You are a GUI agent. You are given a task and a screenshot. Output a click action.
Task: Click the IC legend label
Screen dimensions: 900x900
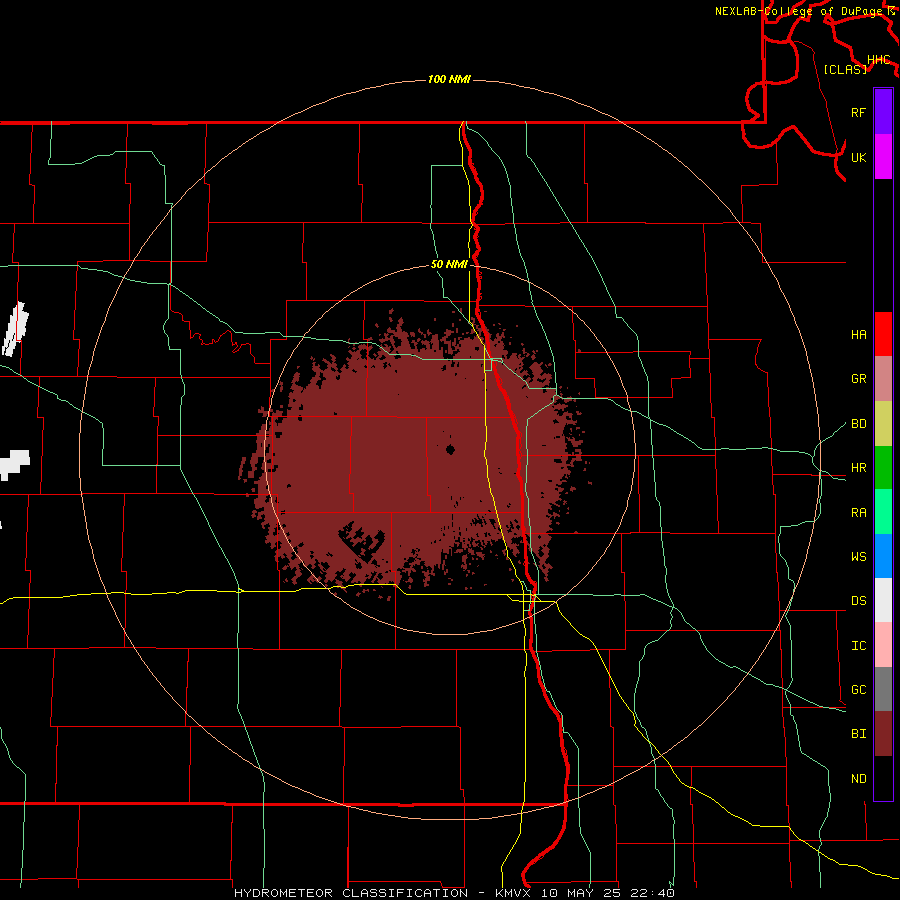coord(859,646)
